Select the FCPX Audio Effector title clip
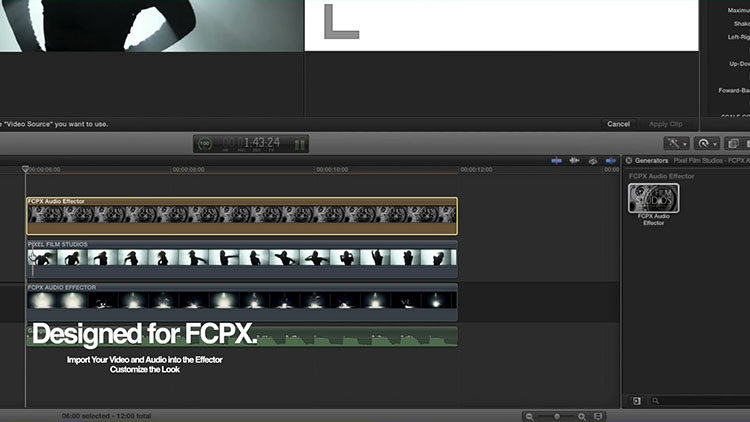Screen dimensions: 750x422 [x=242, y=216]
